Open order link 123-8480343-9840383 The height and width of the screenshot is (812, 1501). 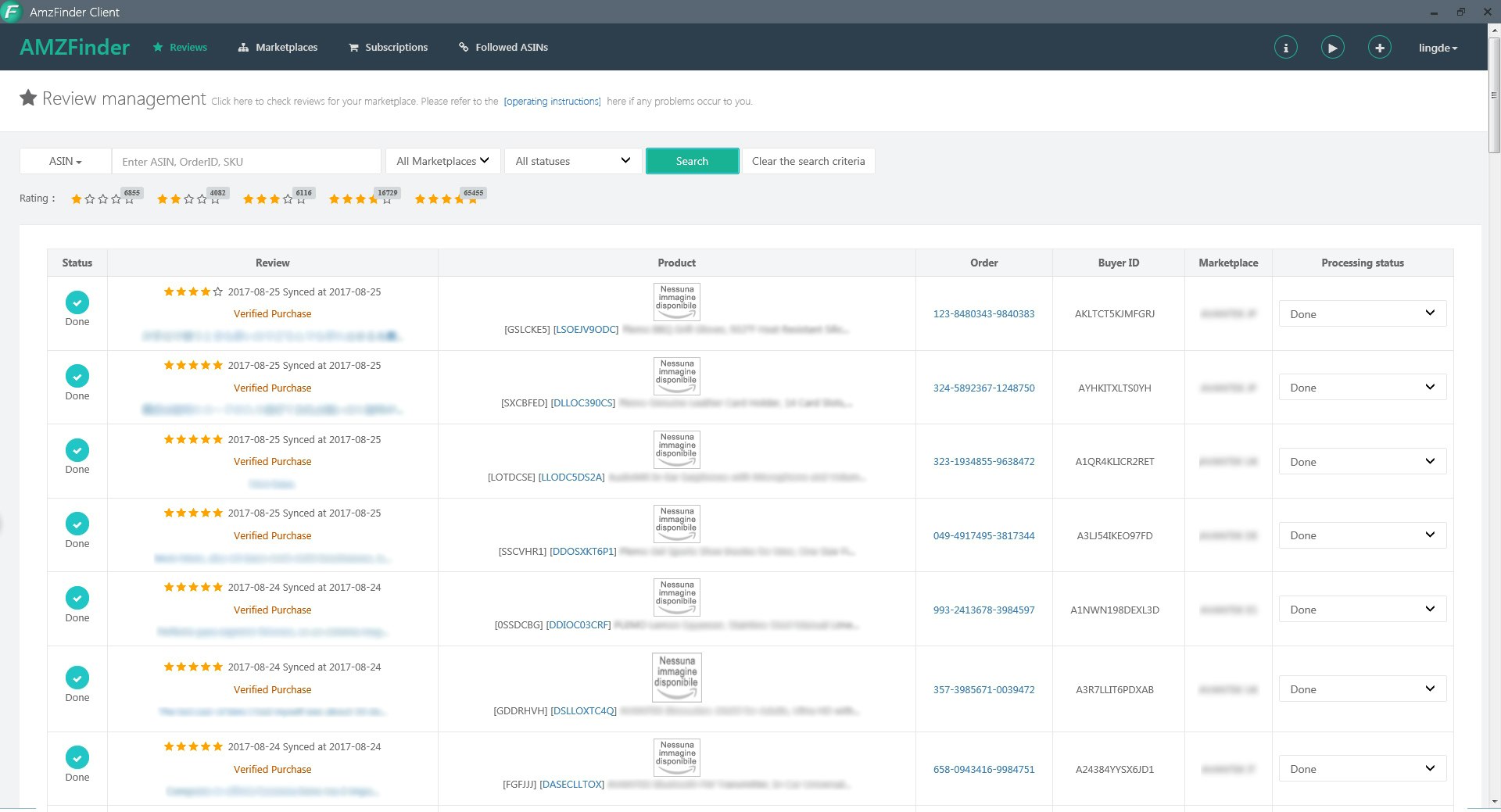(x=983, y=313)
